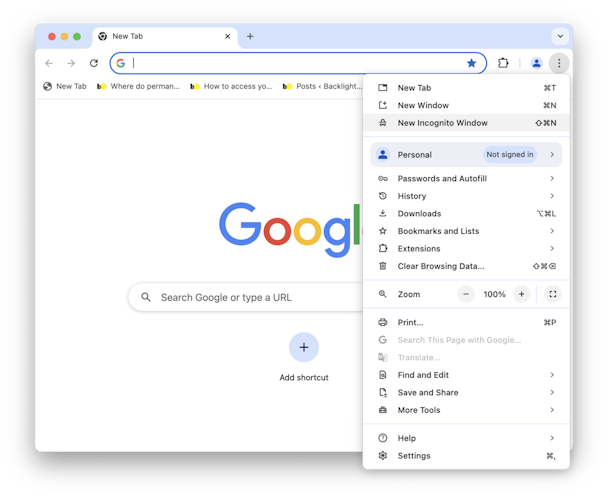The image size is (608, 498).
Task: Expand the Passwords and Autofill chevron
Action: pos(552,178)
